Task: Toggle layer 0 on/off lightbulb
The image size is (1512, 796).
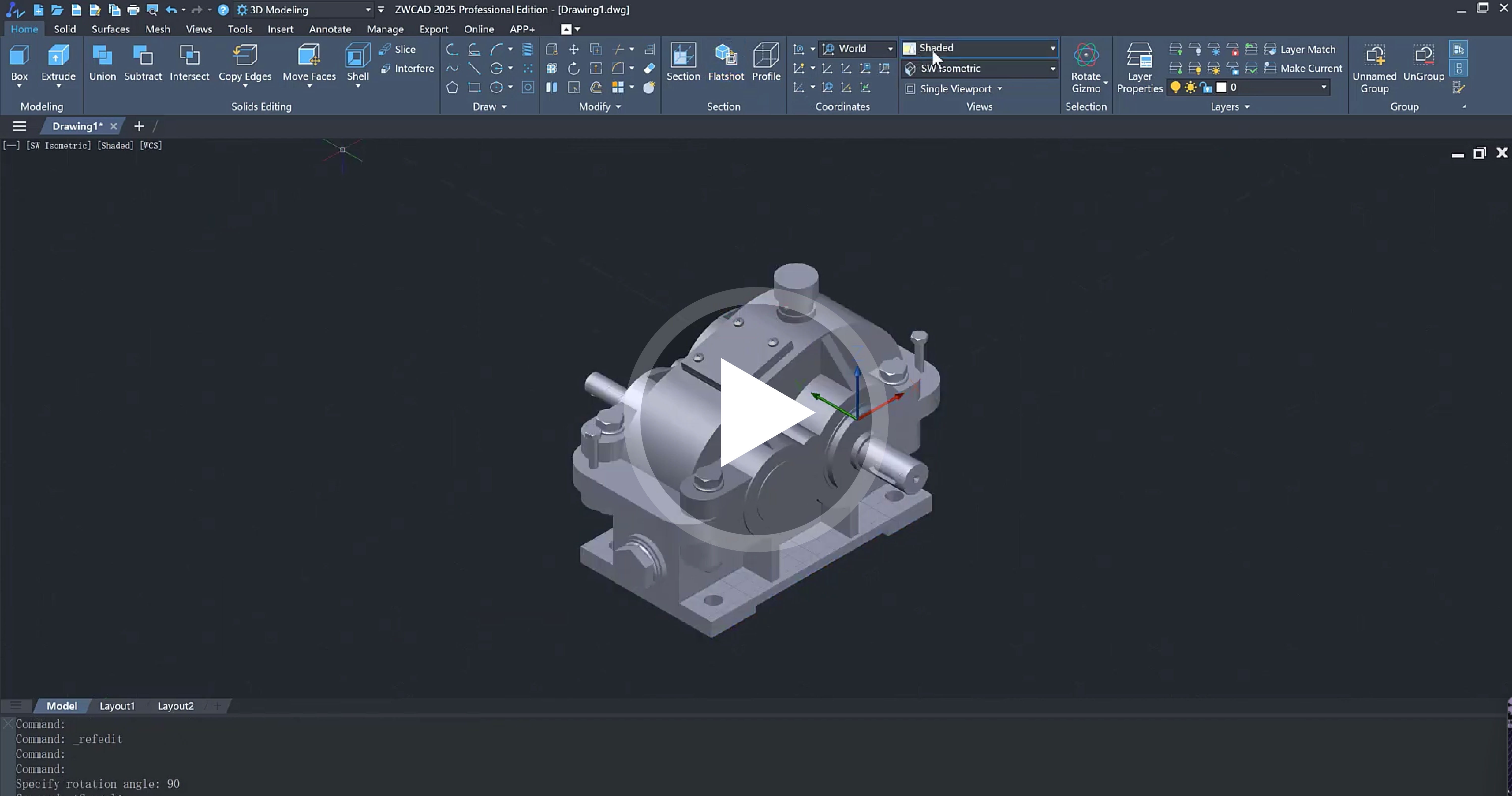Action: pos(1175,88)
